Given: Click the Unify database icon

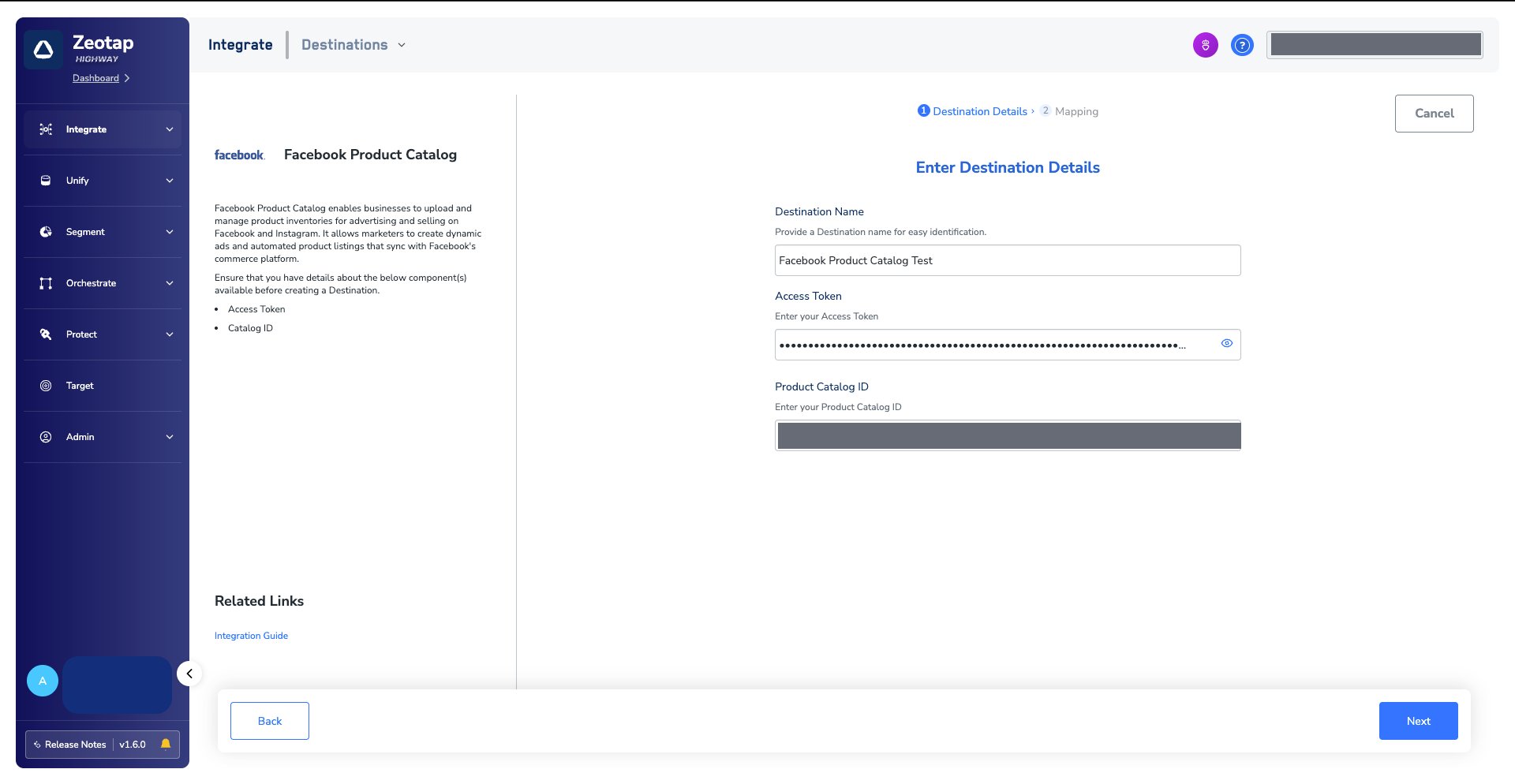Looking at the screenshot, I should tap(46, 181).
